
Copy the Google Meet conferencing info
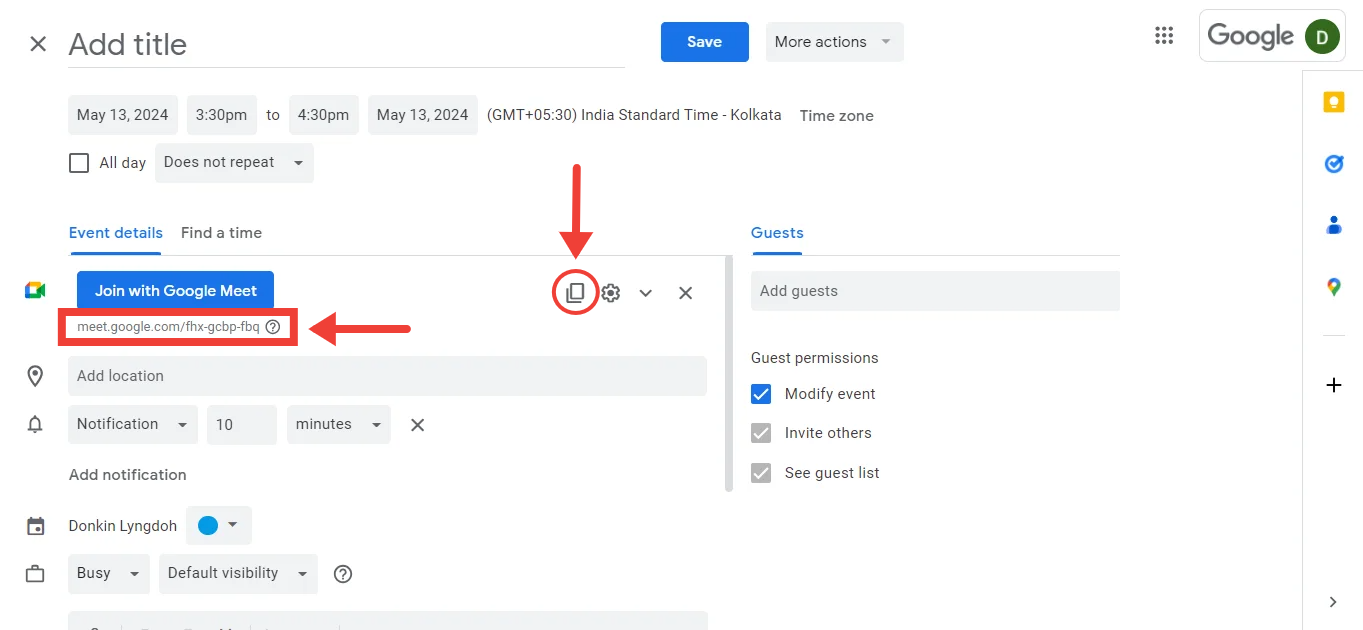(x=575, y=293)
